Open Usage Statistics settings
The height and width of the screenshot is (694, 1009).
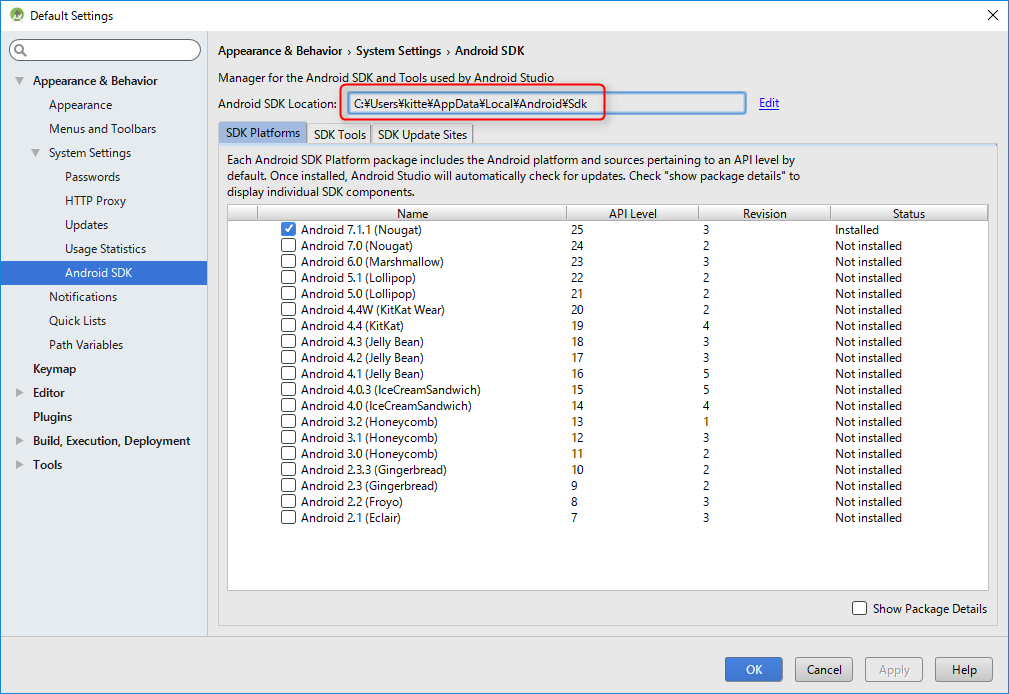[x=106, y=249]
